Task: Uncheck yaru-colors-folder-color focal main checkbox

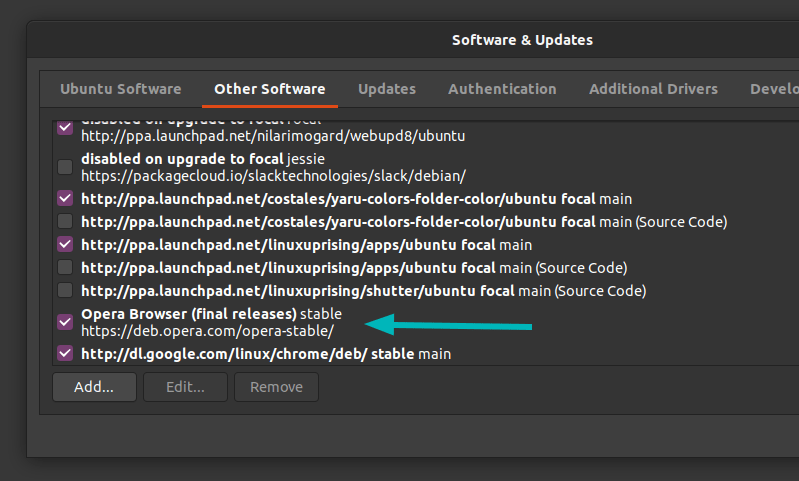Action: click(65, 198)
